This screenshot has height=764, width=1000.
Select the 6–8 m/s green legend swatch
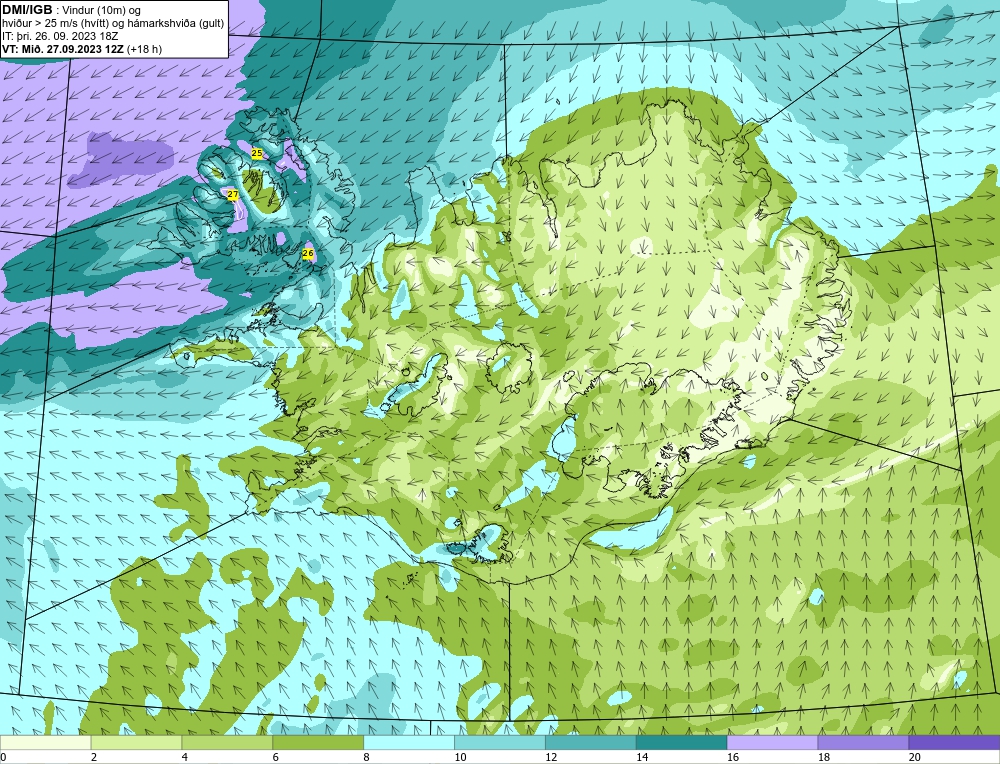(318, 742)
